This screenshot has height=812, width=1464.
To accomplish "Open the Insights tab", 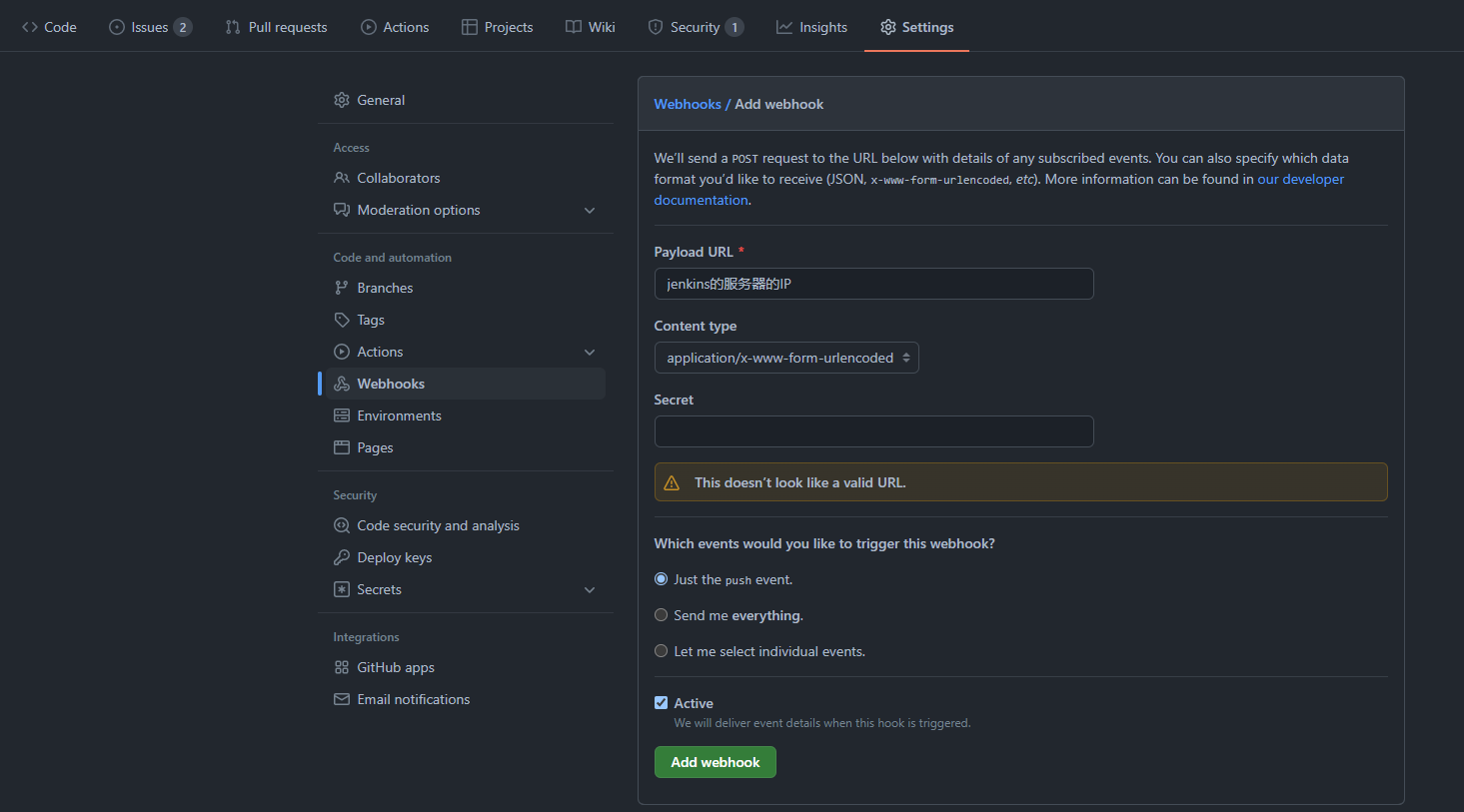I will [x=811, y=27].
